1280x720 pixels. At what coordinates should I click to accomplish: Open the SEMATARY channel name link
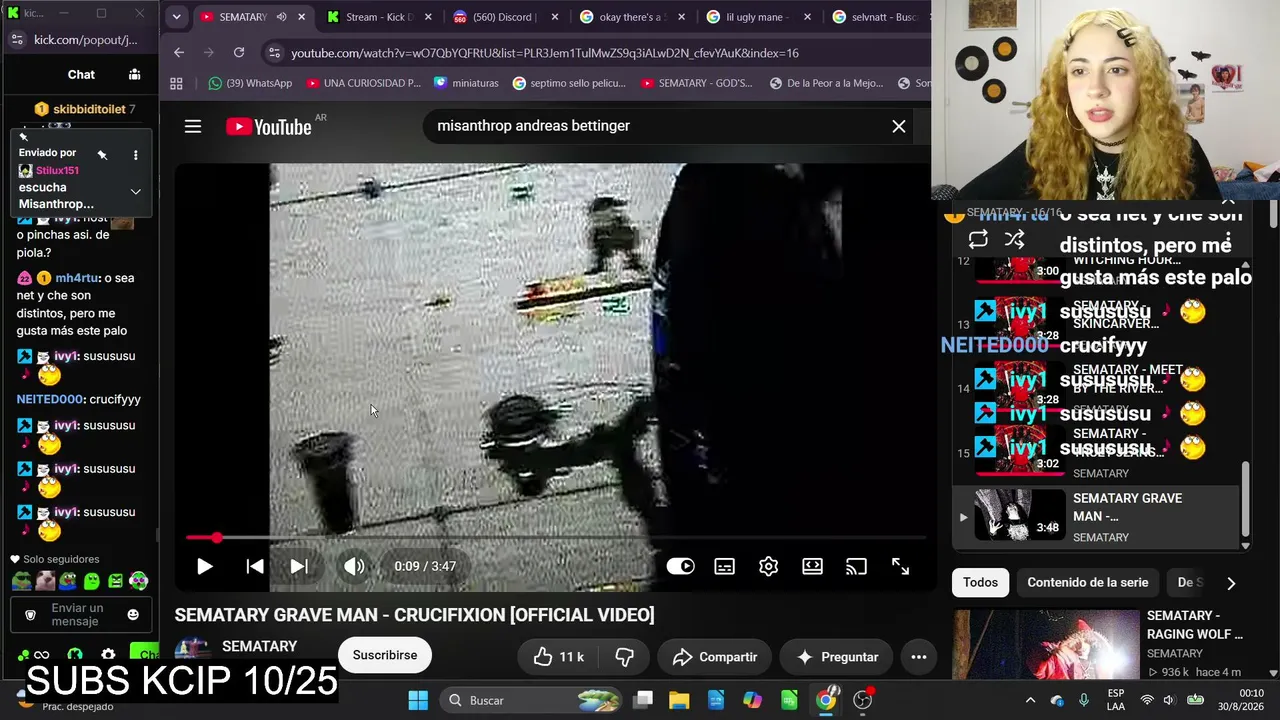click(x=259, y=646)
